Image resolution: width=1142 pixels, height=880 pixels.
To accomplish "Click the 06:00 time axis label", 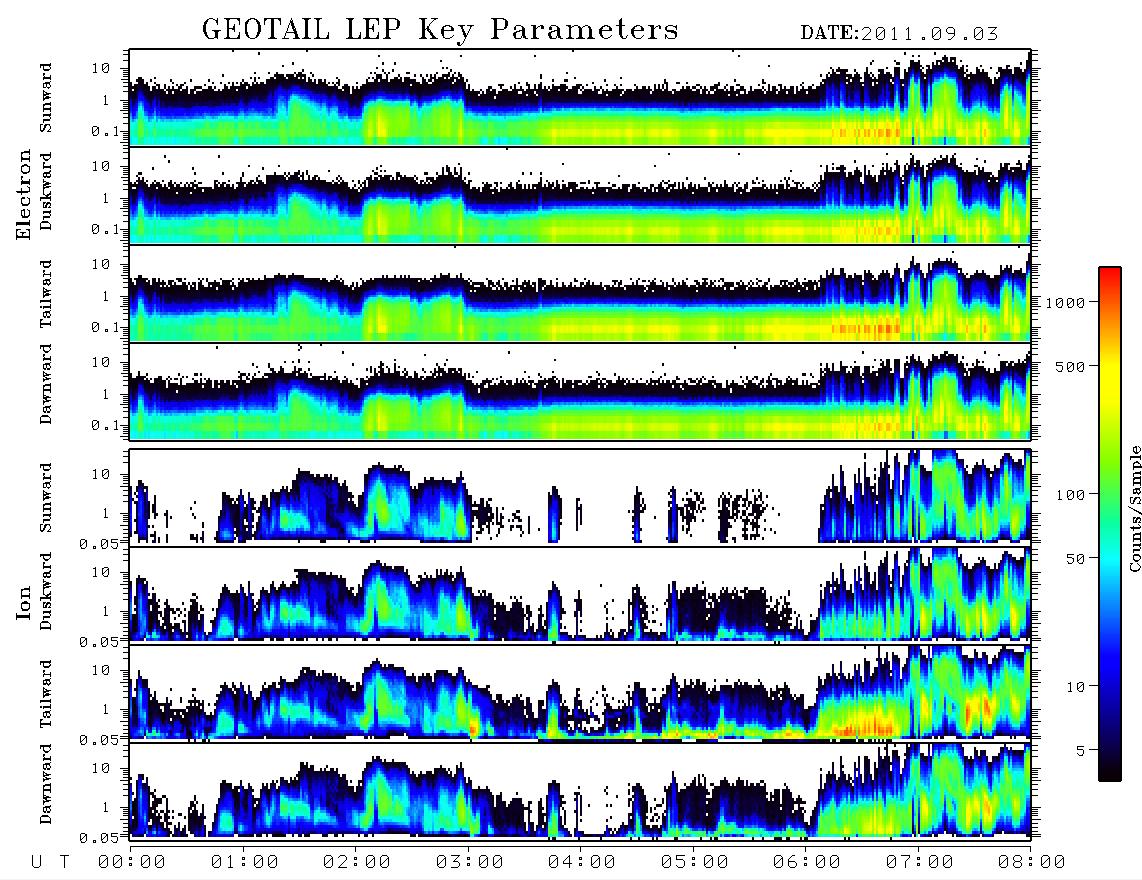I will 807,862.
